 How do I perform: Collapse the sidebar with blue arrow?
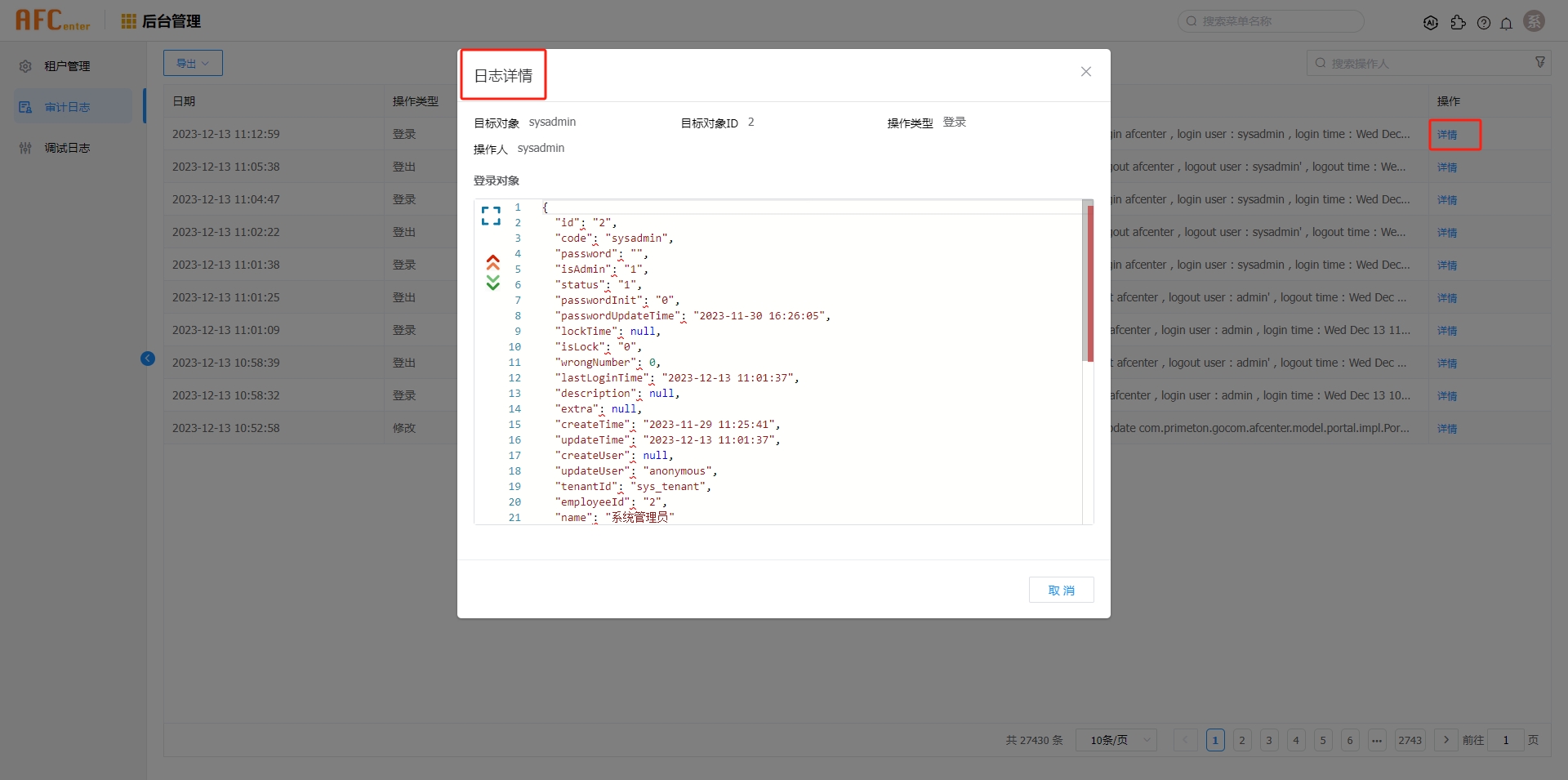[148, 359]
